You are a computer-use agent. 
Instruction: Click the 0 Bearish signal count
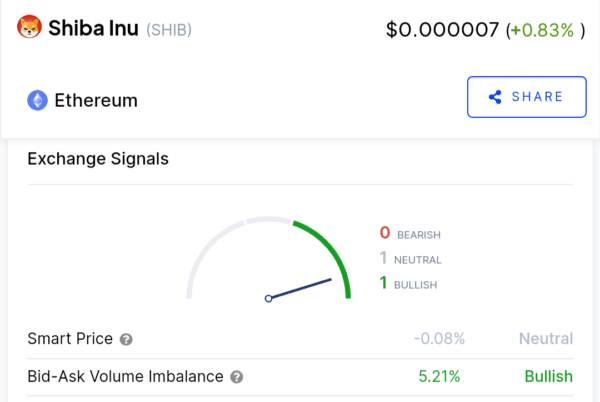point(410,233)
